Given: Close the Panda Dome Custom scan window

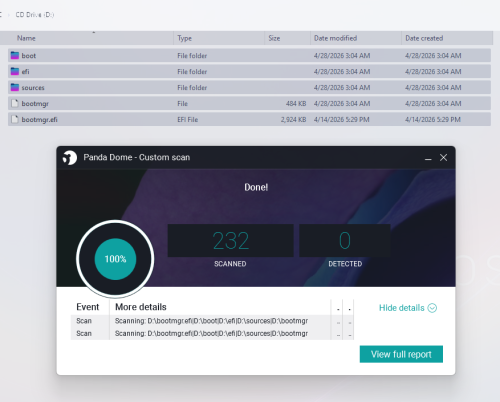Looking at the screenshot, I should pyautogui.click(x=443, y=158).
